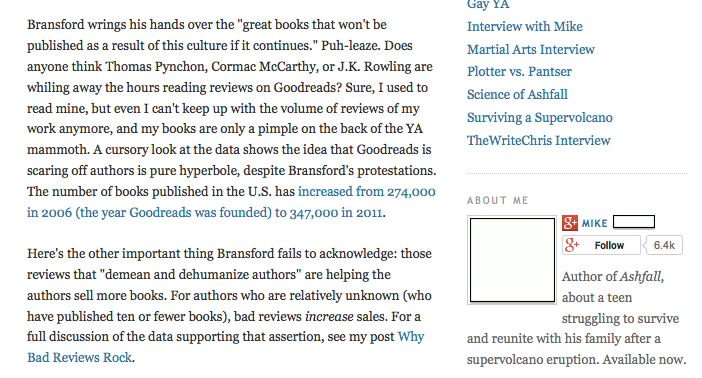
Task: Open the MIKE profile name link
Action: 594,223
